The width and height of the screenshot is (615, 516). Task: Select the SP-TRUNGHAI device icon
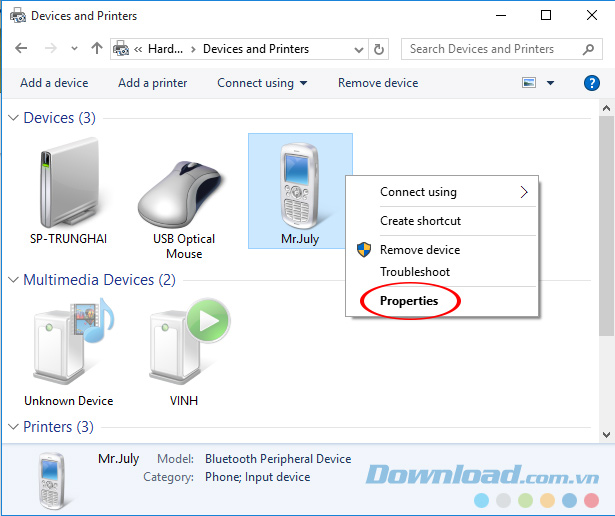click(x=69, y=183)
